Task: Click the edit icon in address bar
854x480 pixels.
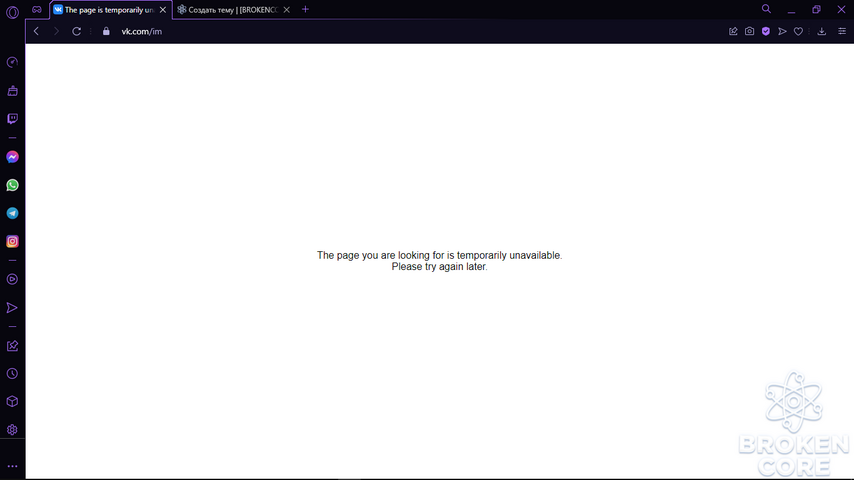Action: pos(733,31)
